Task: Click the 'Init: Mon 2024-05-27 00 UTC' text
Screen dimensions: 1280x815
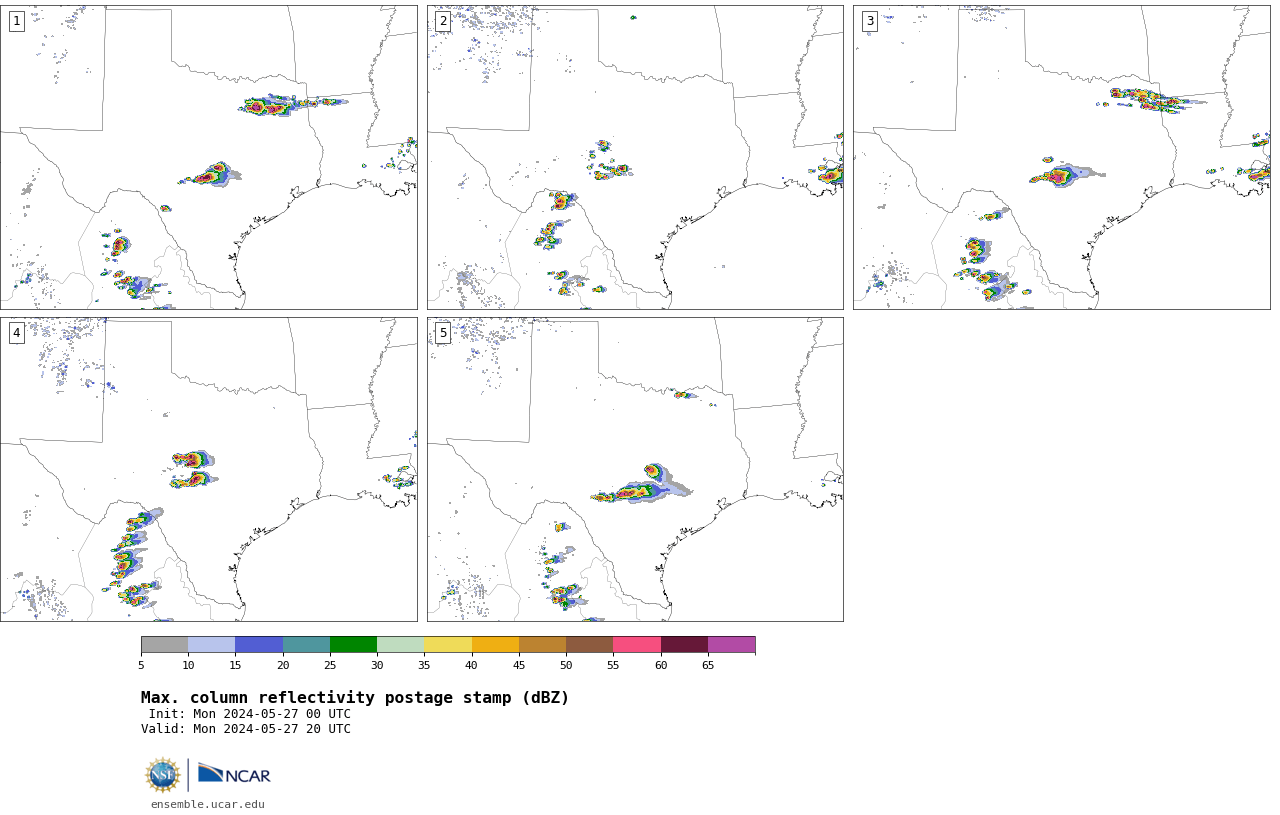Action: tap(250, 714)
